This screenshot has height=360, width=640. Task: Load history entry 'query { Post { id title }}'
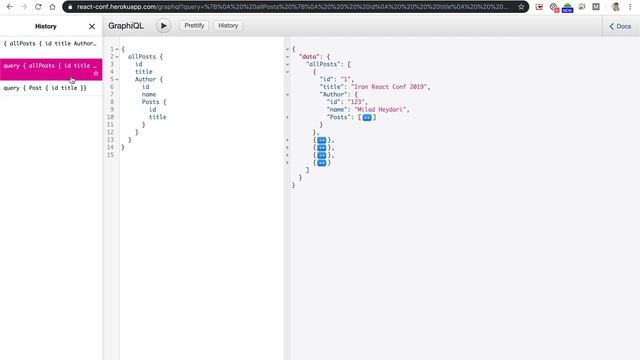[x=51, y=88]
